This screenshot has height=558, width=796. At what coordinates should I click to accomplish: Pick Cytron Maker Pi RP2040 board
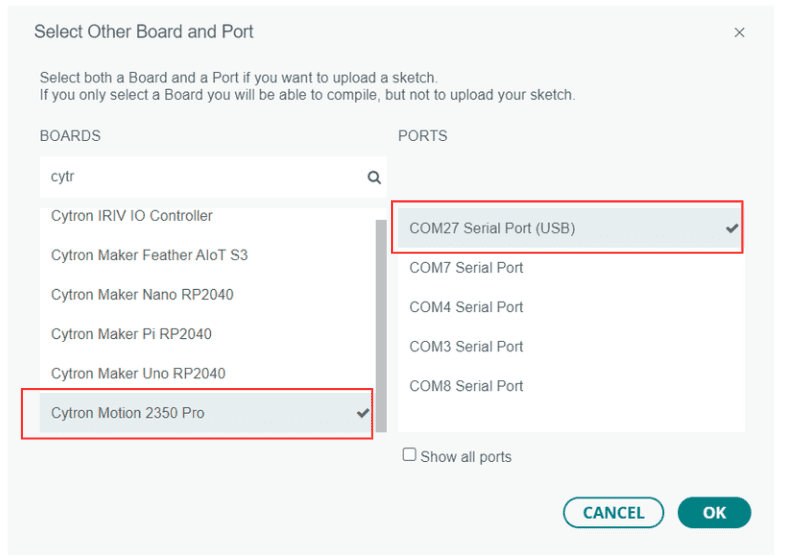coord(131,334)
